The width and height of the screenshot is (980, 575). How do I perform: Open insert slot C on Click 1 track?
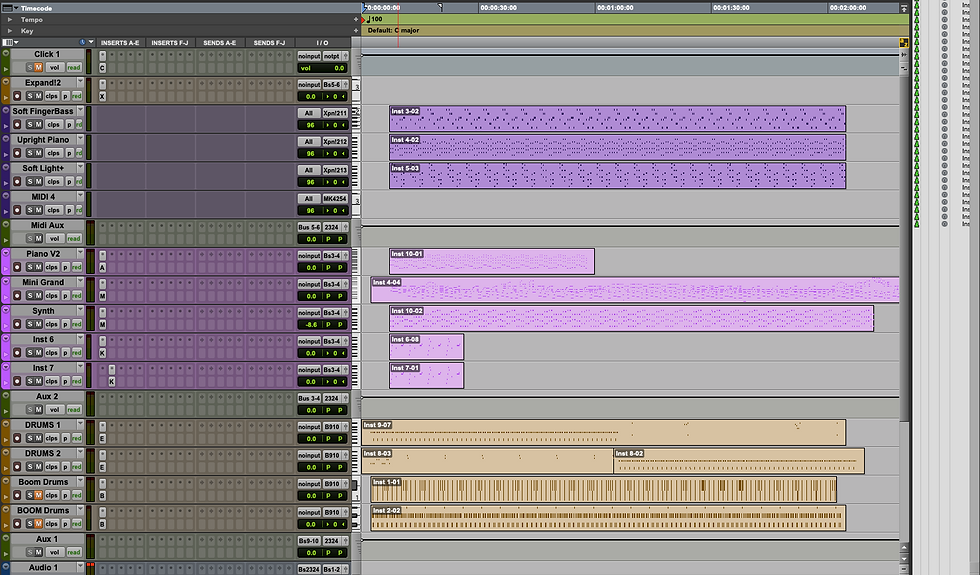tap(102, 68)
